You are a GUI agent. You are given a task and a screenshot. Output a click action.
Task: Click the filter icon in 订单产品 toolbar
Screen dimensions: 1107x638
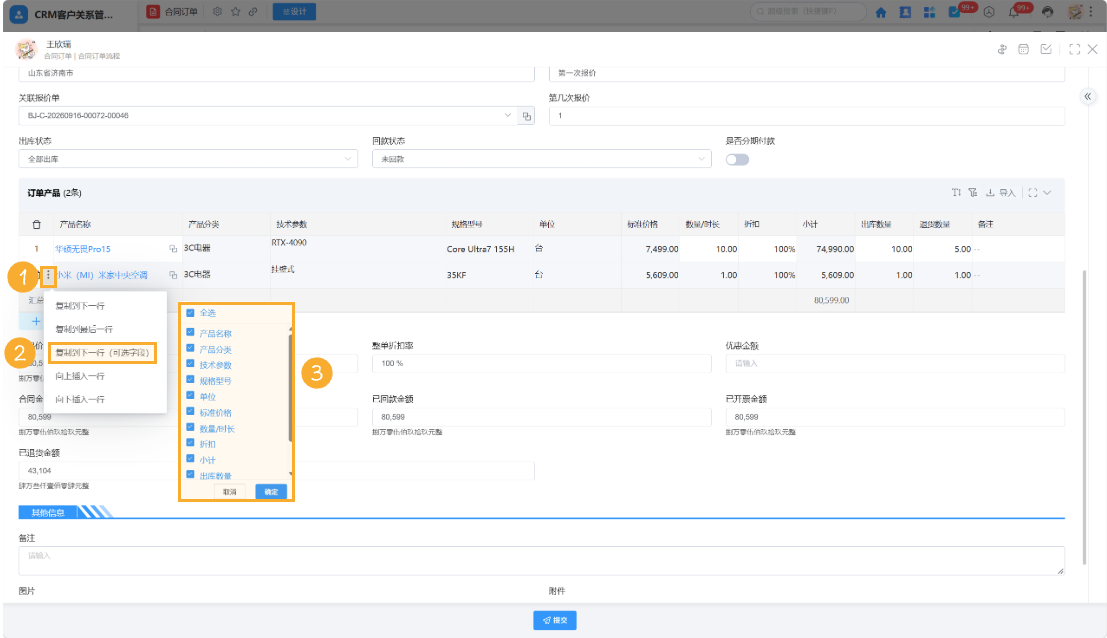click(x=973, y=193)
